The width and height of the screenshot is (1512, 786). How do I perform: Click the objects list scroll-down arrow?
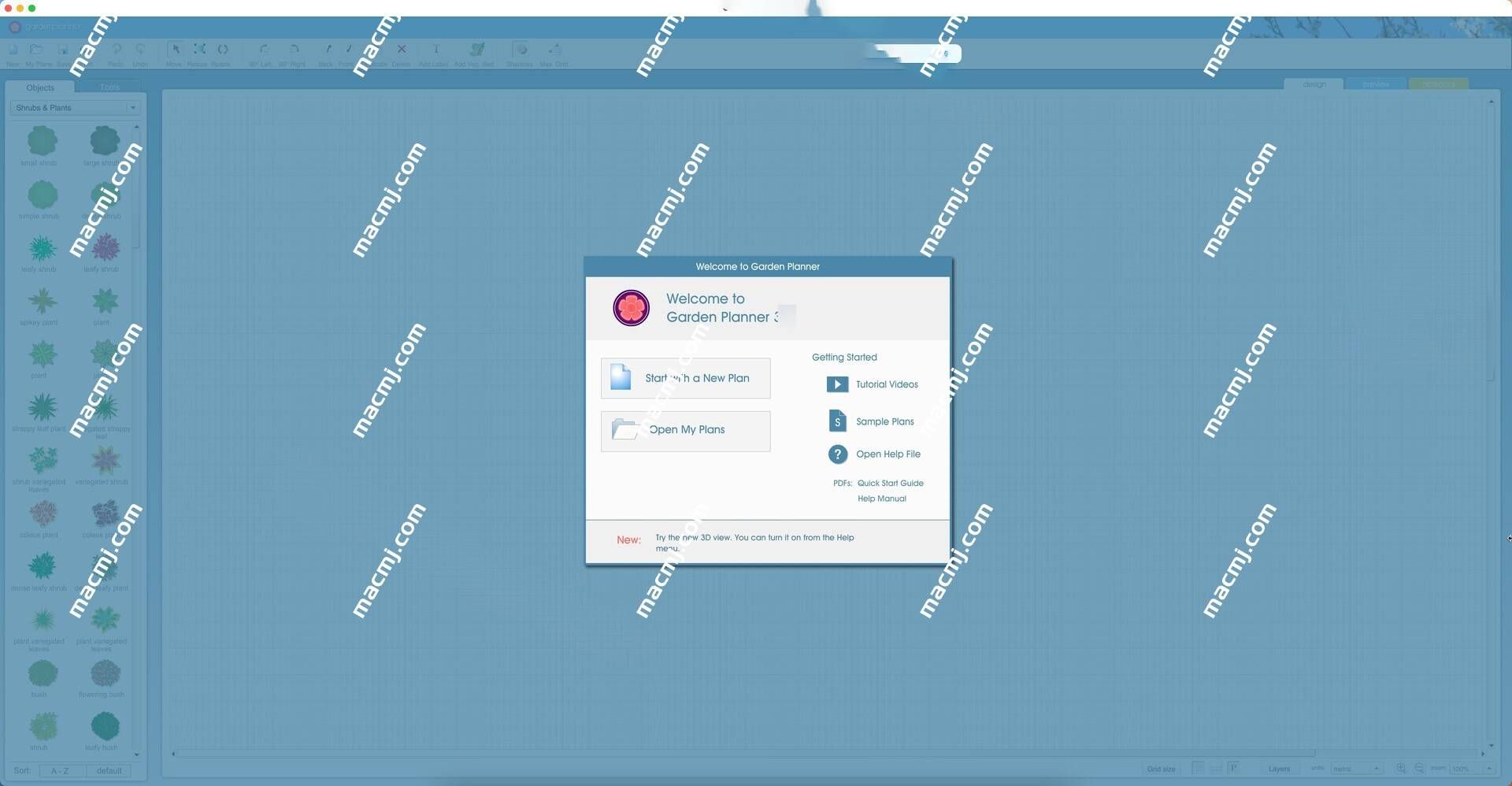[137, 754]
